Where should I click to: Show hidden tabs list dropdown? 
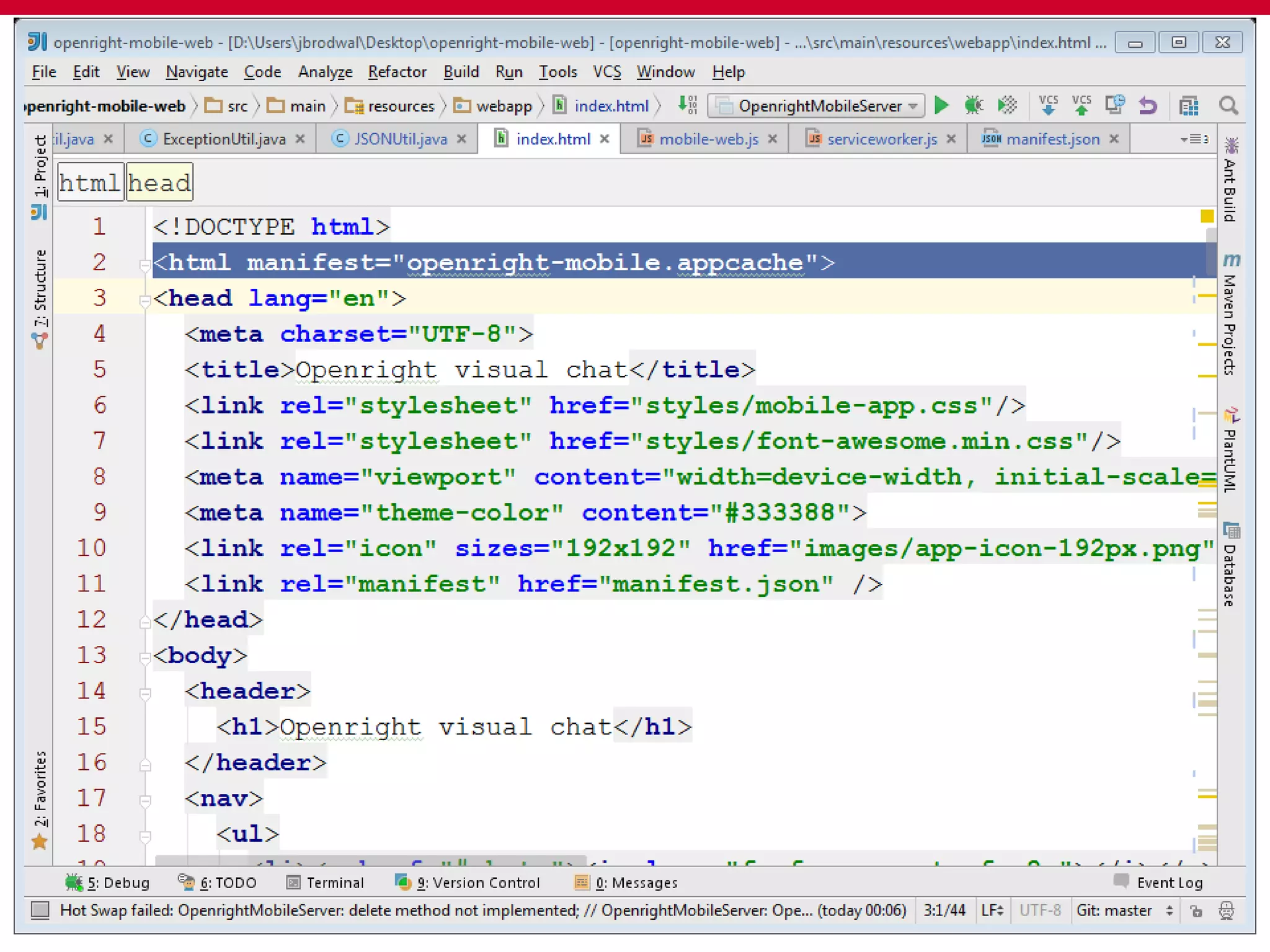pyautogui.click(x=1194, y=139)
